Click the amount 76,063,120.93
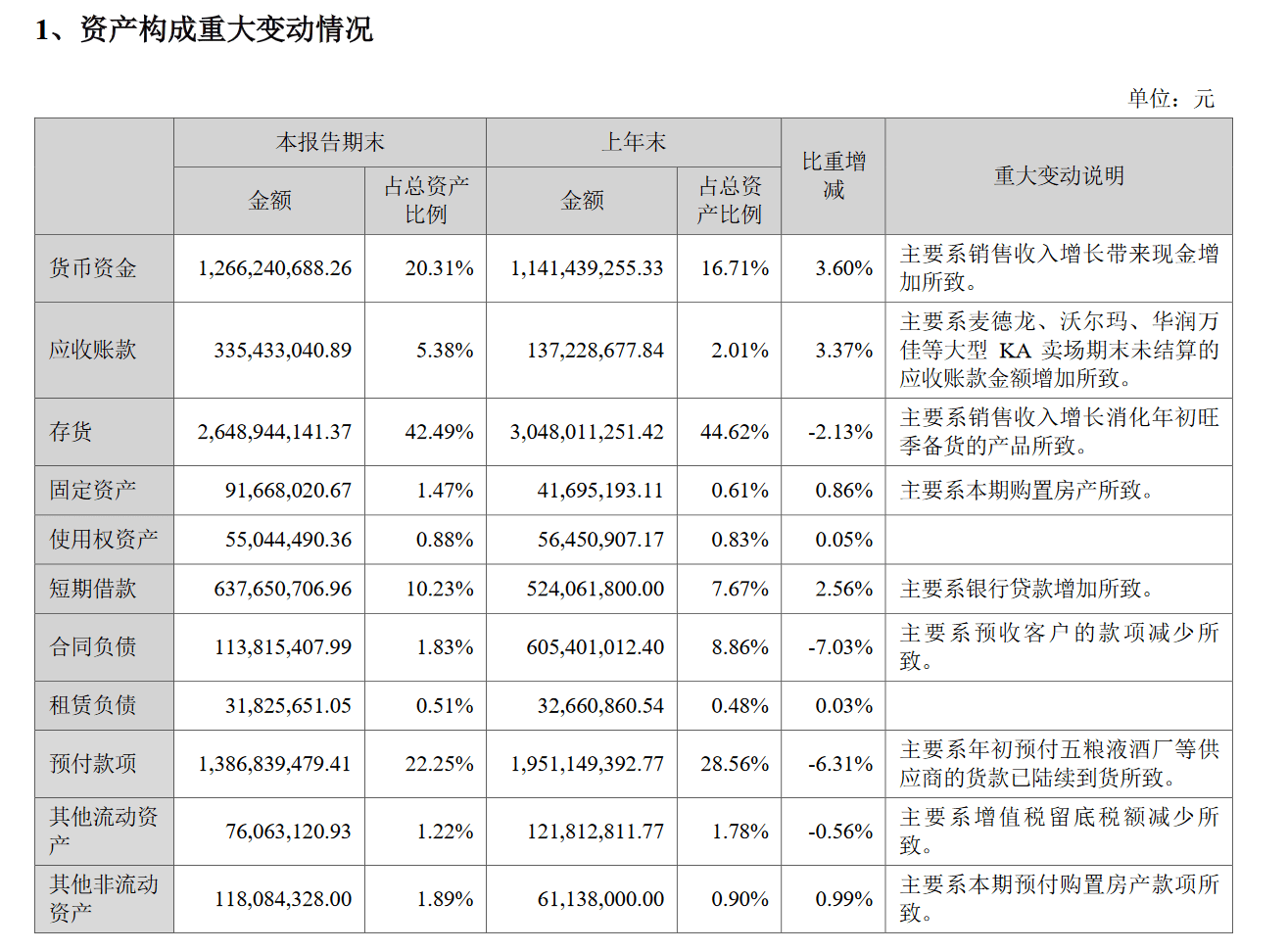The width and height of the screenshot is (1288, 951). pyautogui.click(x=288, y=832)
